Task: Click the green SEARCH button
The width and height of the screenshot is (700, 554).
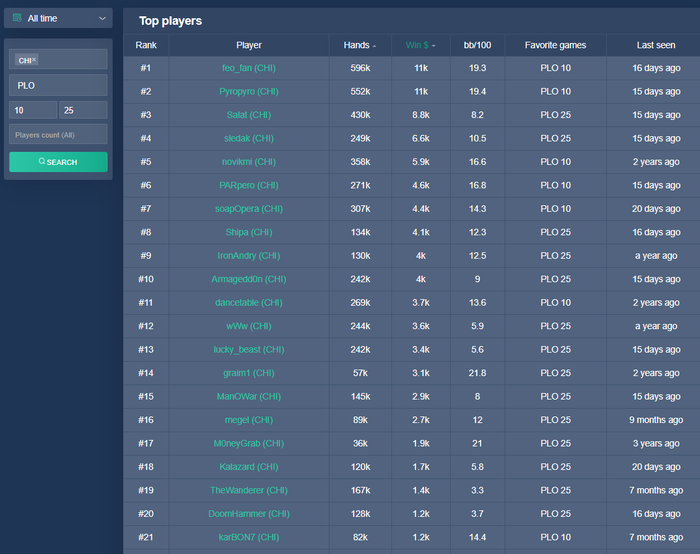Action: (58, 162)
